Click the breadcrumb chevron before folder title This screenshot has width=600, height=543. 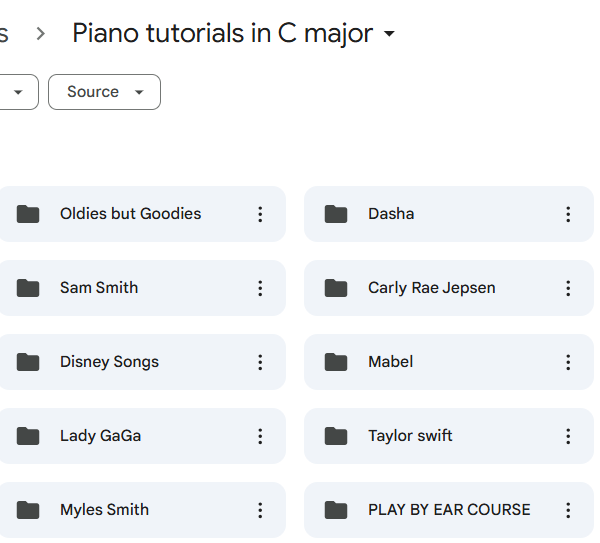40,34
